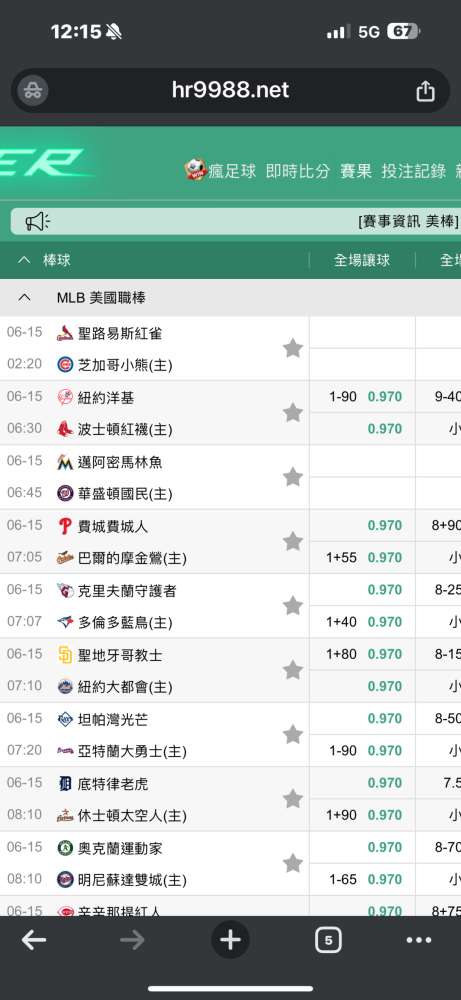
Task: Toggle favorite star for 聖路易斯紅雀 match
Action: pyautogui.click(x=293, y=348)
